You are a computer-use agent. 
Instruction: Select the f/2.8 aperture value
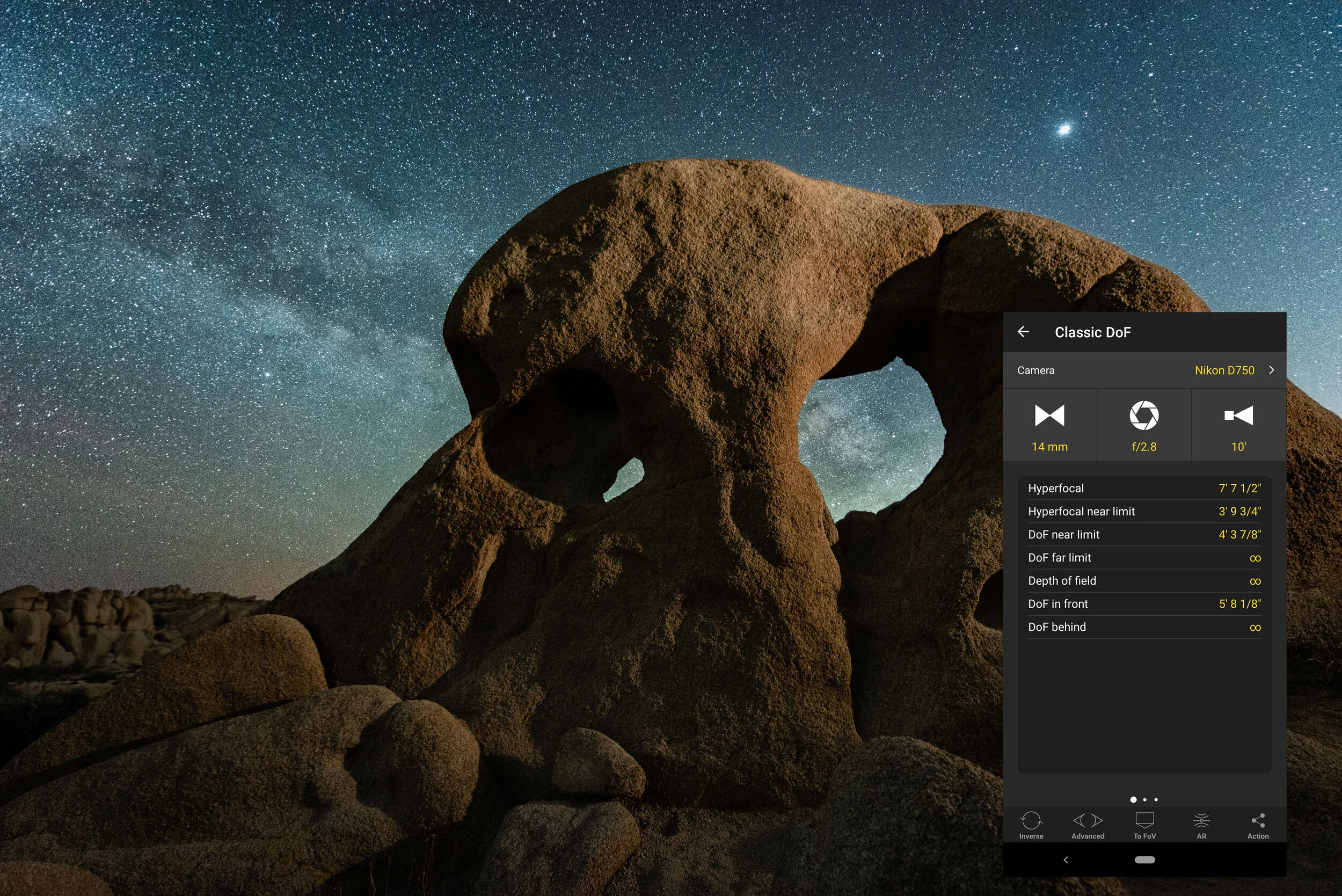click(1144, 447)
